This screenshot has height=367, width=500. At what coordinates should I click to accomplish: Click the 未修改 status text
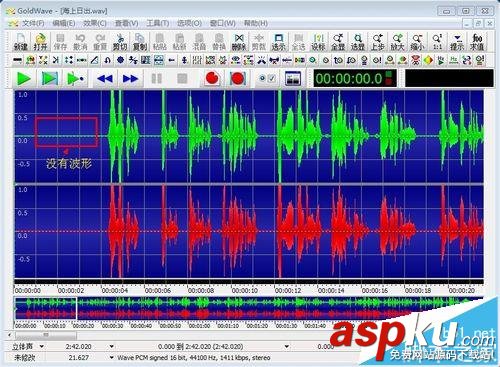point(25,358)
